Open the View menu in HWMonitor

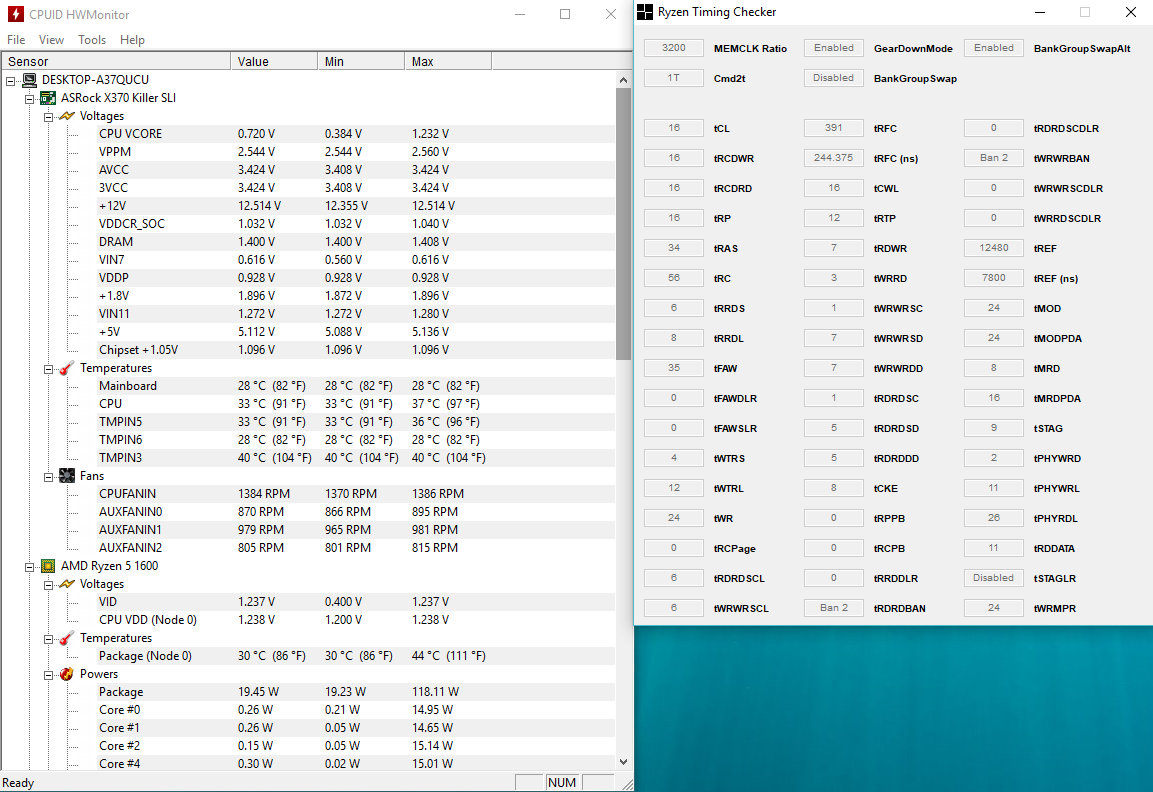tap(51, 40)
